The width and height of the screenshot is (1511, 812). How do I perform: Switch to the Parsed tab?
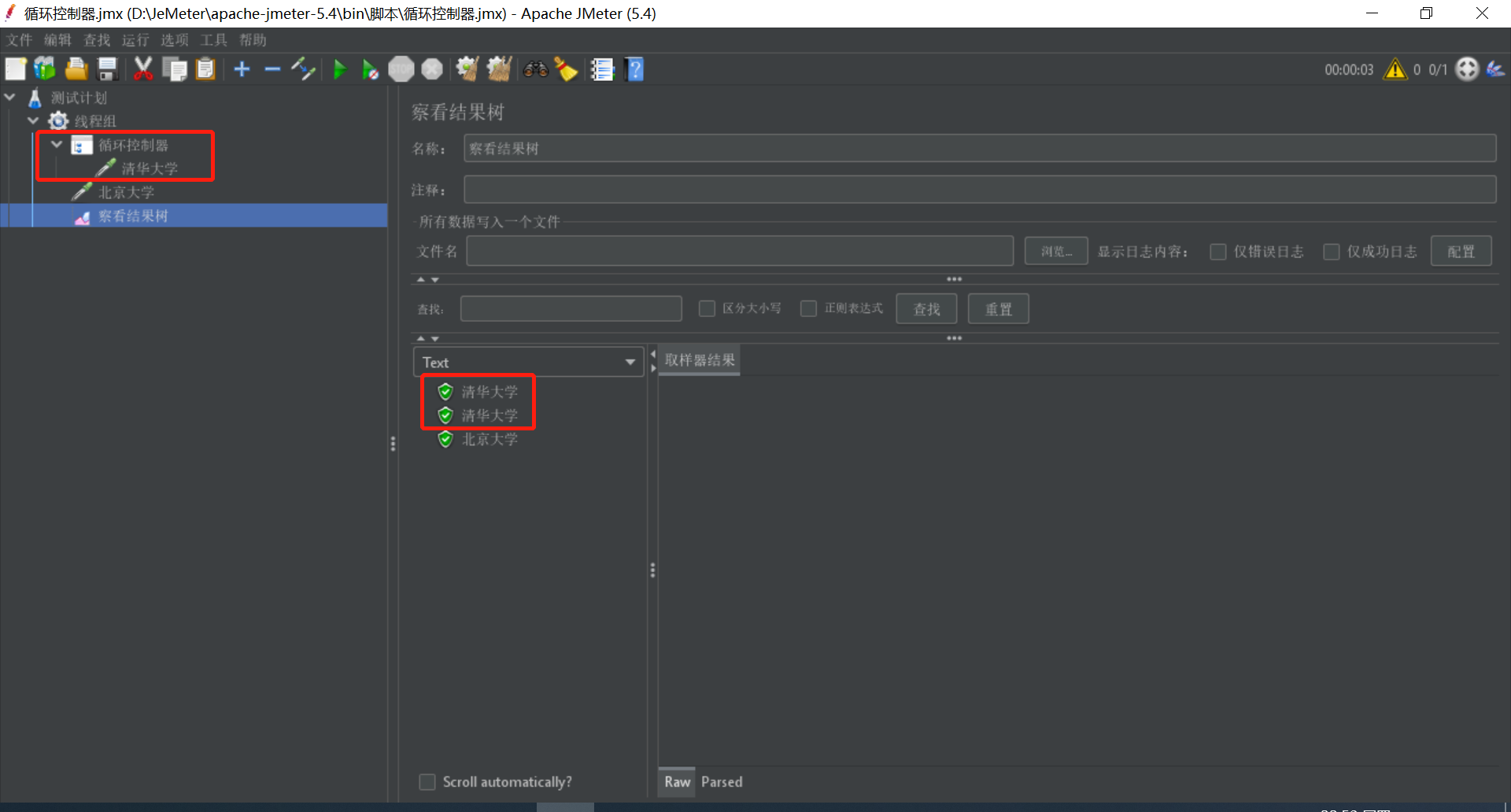pos(722,782)
